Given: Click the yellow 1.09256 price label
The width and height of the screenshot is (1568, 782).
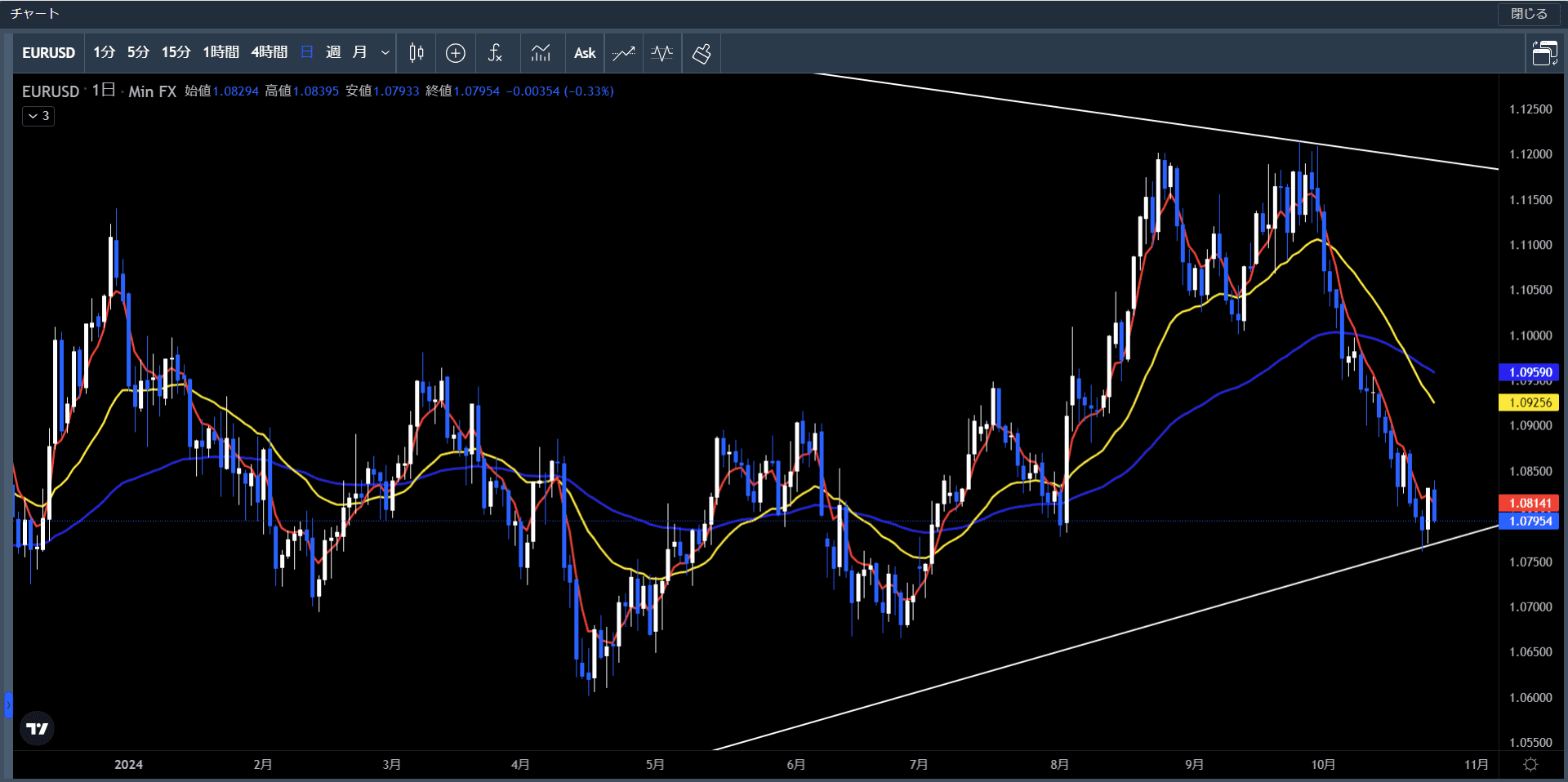Looking at the screenshot, I should [x=1530, y=402].
